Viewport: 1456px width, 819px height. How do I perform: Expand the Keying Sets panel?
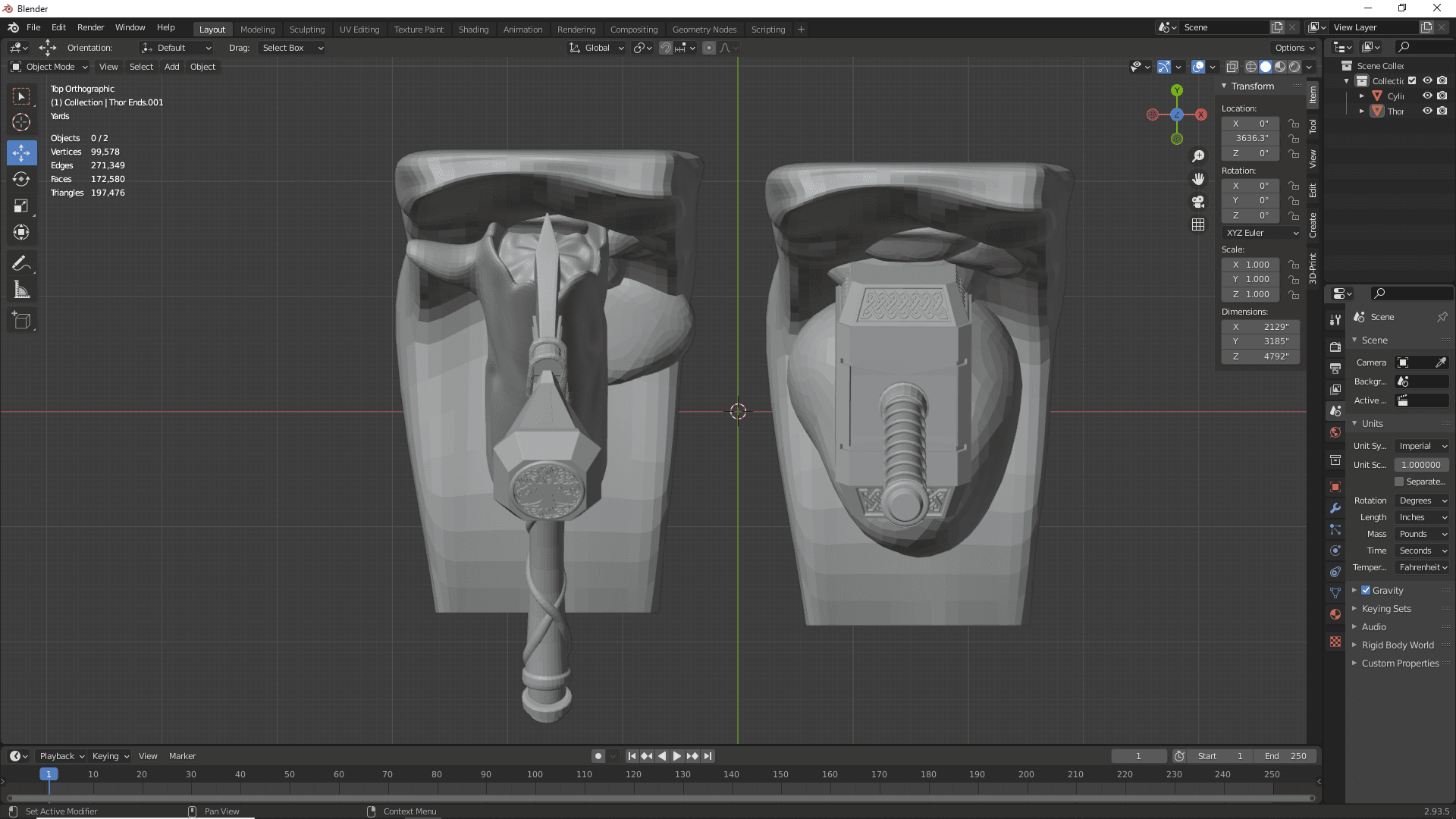coord(1385,608)
